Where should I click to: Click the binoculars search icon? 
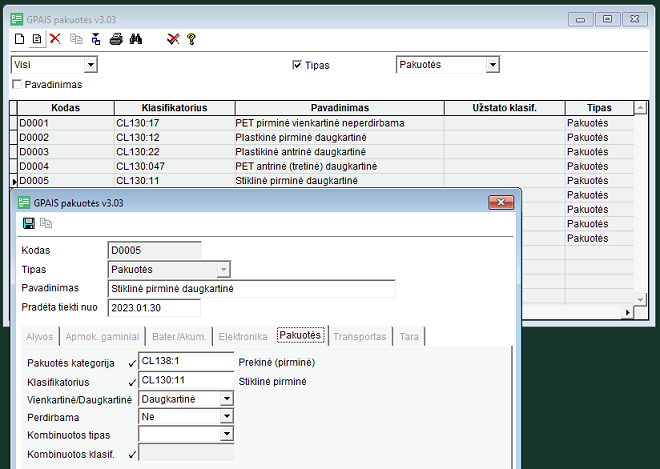click(136, 39)
